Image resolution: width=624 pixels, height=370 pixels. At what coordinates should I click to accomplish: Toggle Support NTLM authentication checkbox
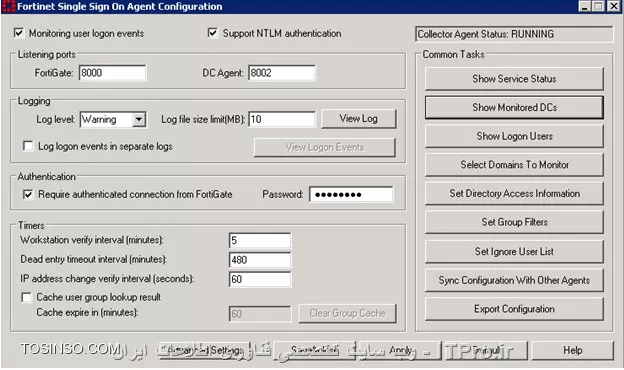point(213,33)
